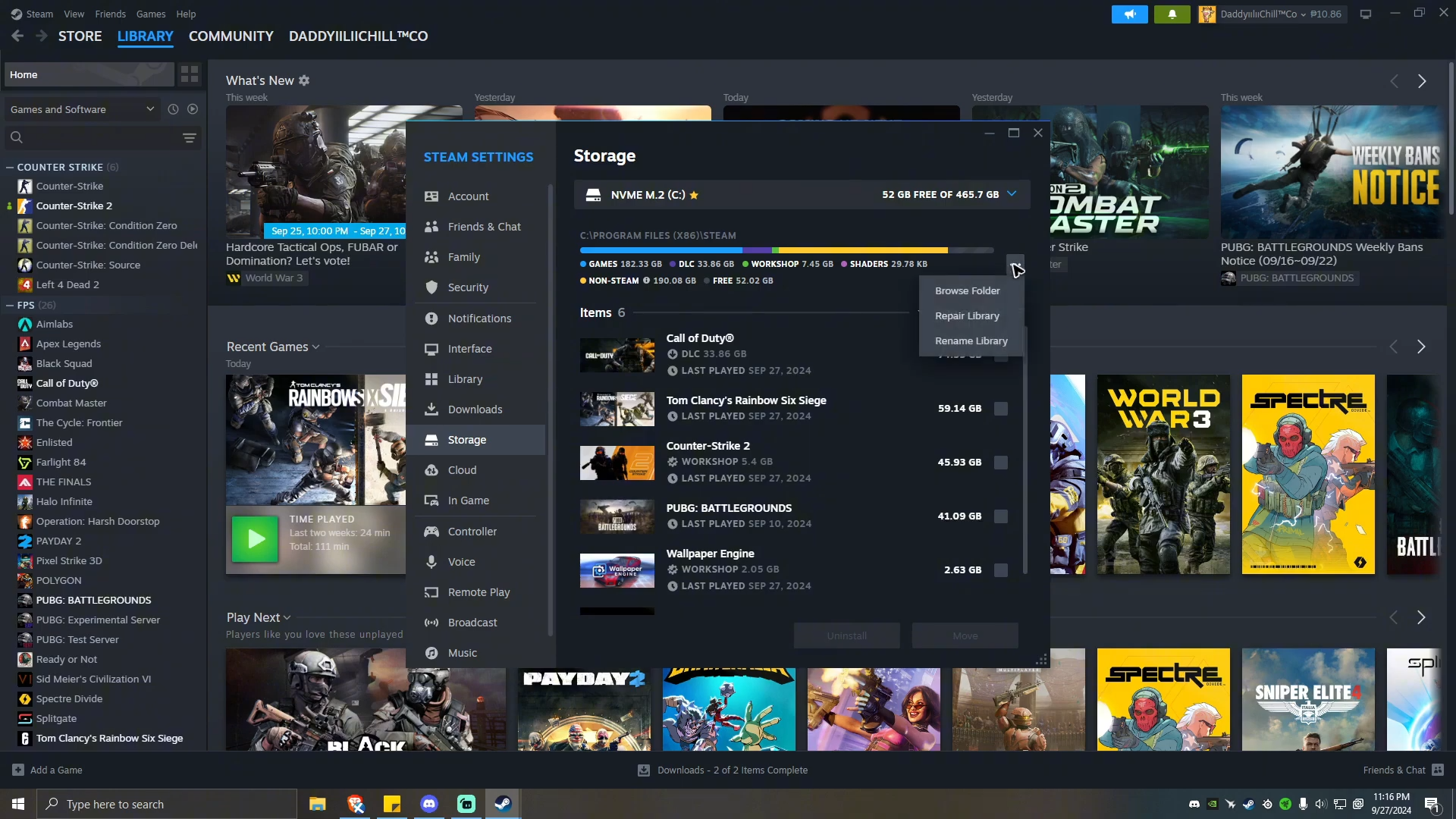
Task: Play Rainbow Six Siege green button
Action: (x=255, y=539)
